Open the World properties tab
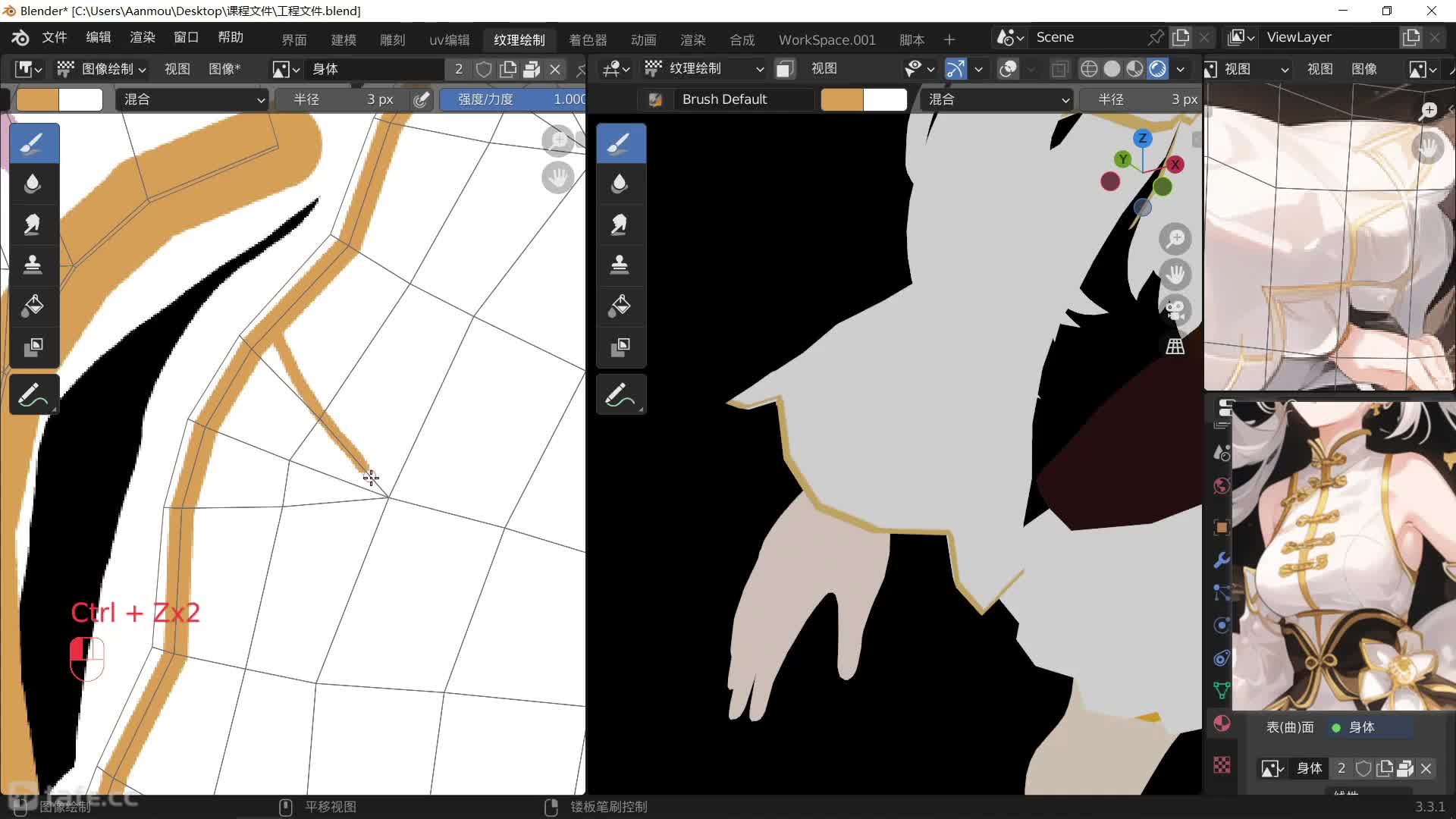The image size is (1456, 819). (1222, 486)
